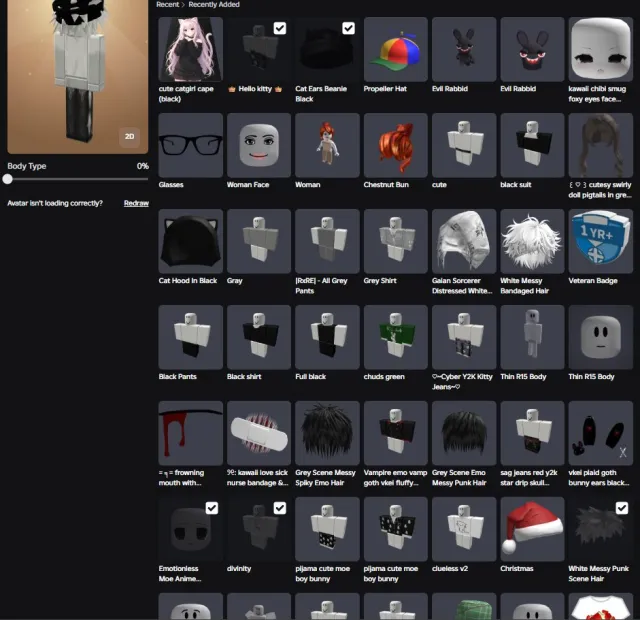The height and width of the screenshot is (620, 640).
Task: Click the 'Black Pants' item name
Action: pos(178,377)
